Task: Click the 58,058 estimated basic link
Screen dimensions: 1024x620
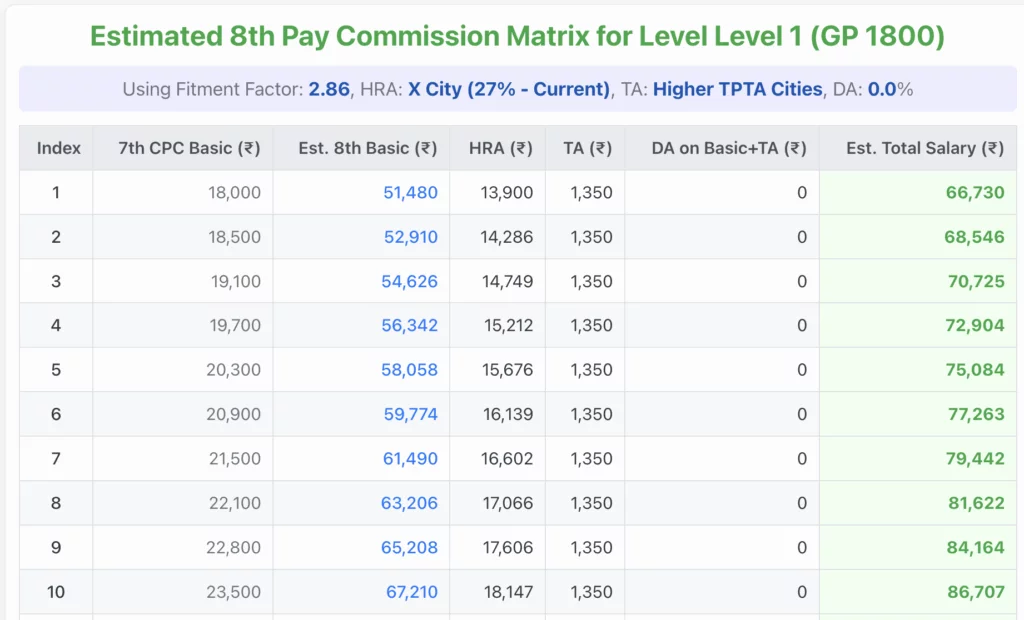Action: (412, 369)
